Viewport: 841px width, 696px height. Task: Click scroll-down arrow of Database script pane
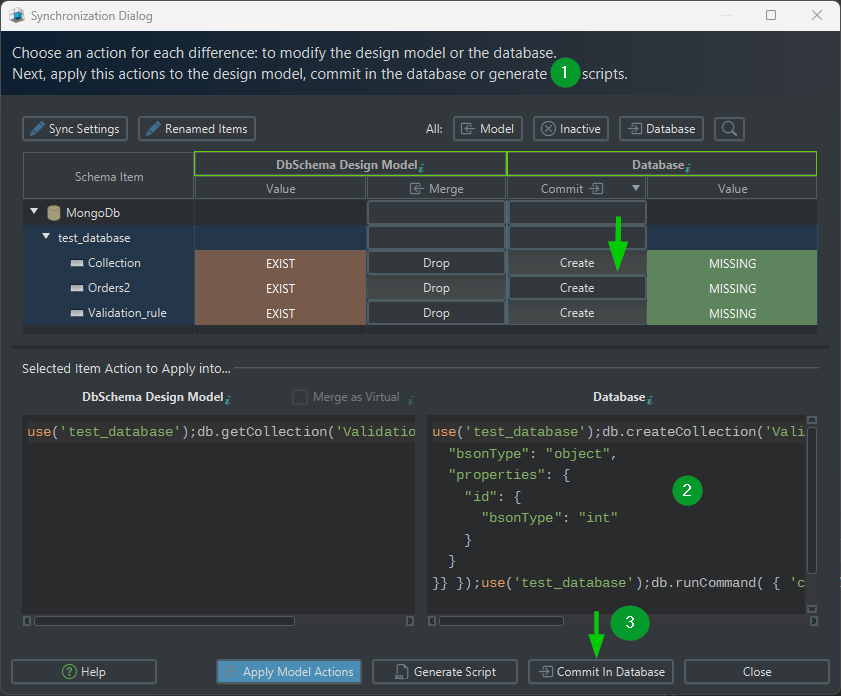pyautogui.click(x=812, y=609)
